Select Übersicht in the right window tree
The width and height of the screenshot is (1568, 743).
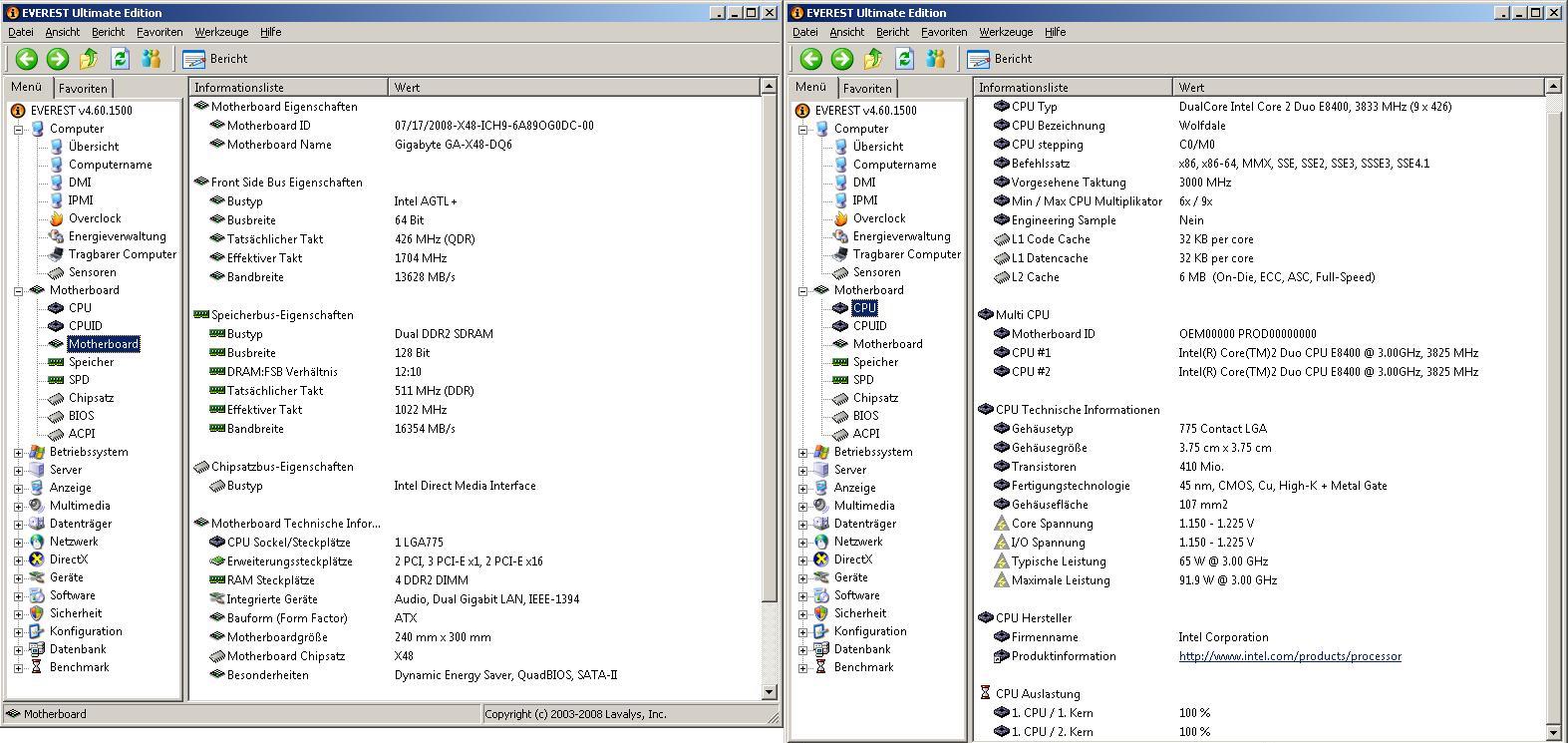(878, 147)
